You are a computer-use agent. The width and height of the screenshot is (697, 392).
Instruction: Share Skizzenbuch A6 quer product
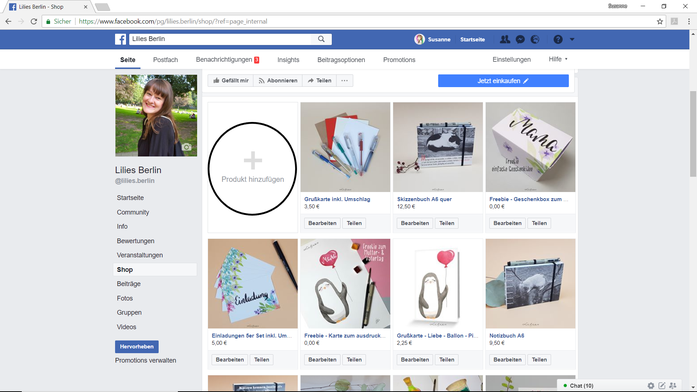[447, 223]
